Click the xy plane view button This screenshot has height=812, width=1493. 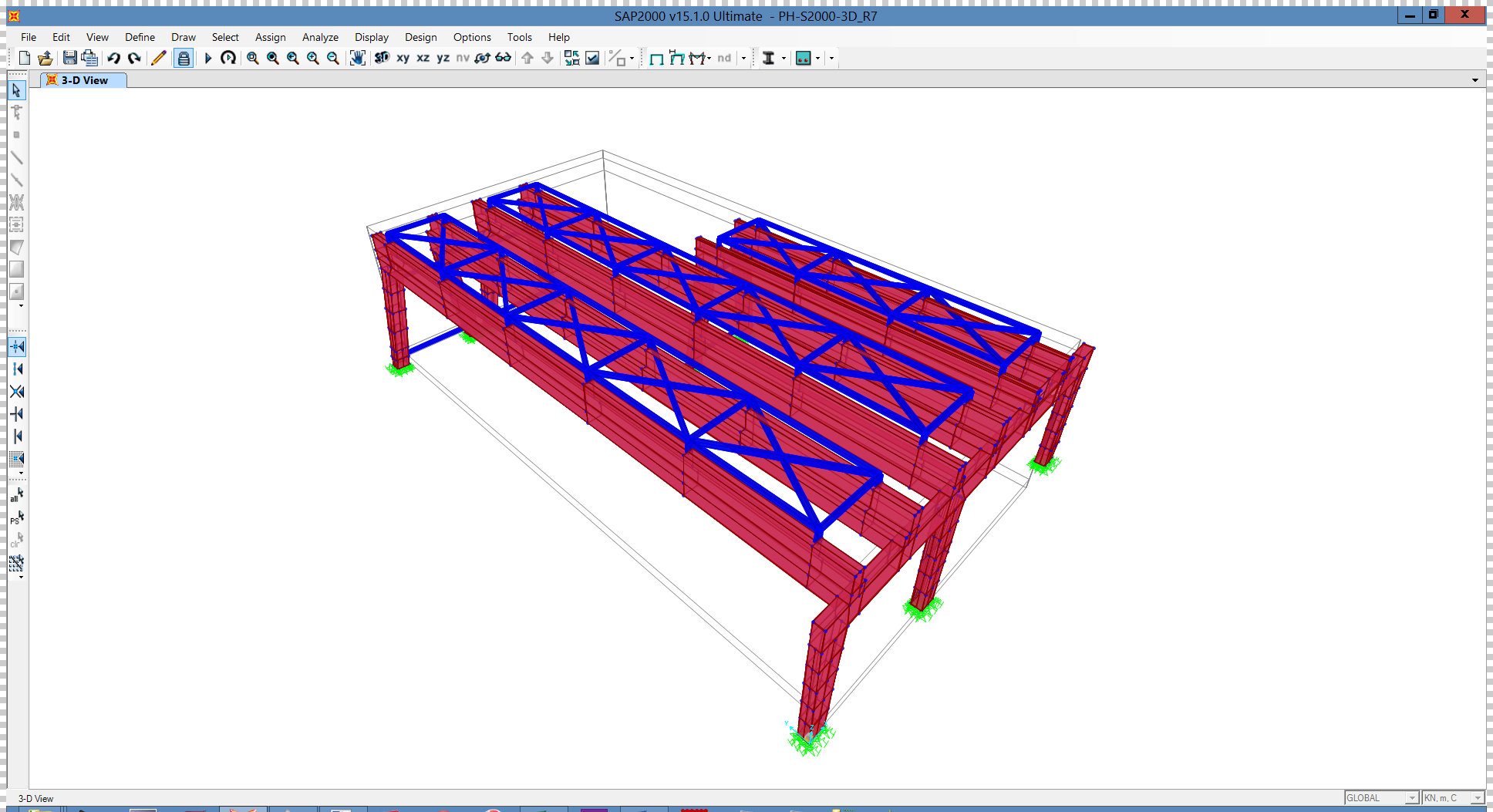[403, 58]
